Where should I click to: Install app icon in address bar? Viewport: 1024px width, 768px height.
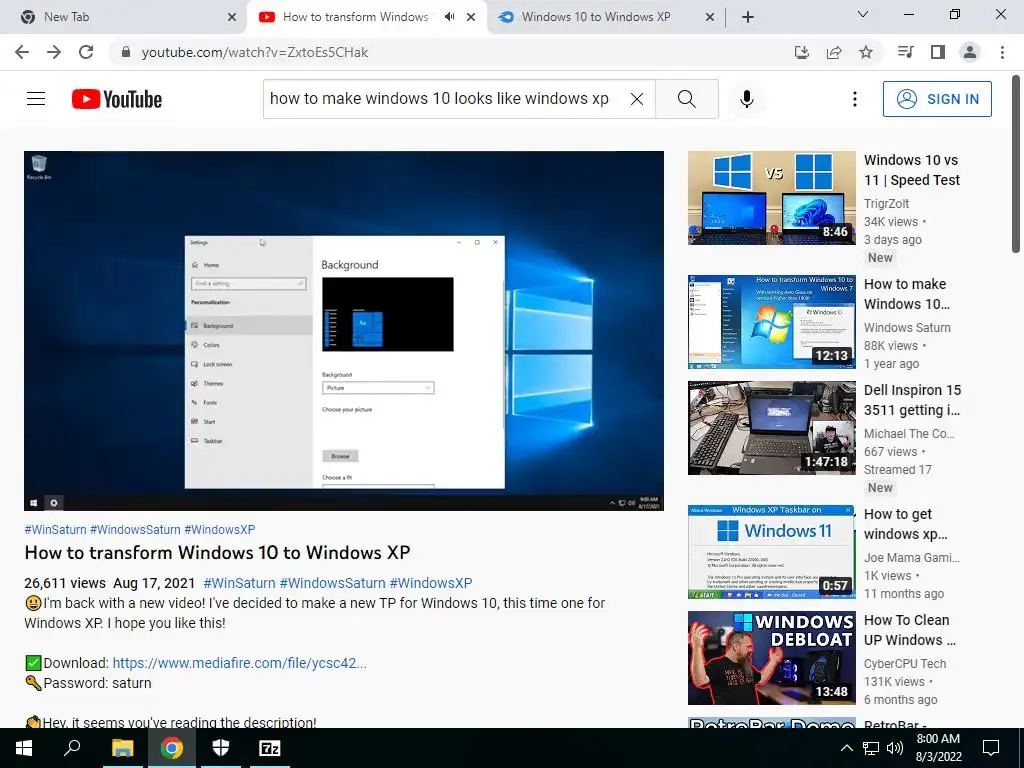tap(802, 52)
